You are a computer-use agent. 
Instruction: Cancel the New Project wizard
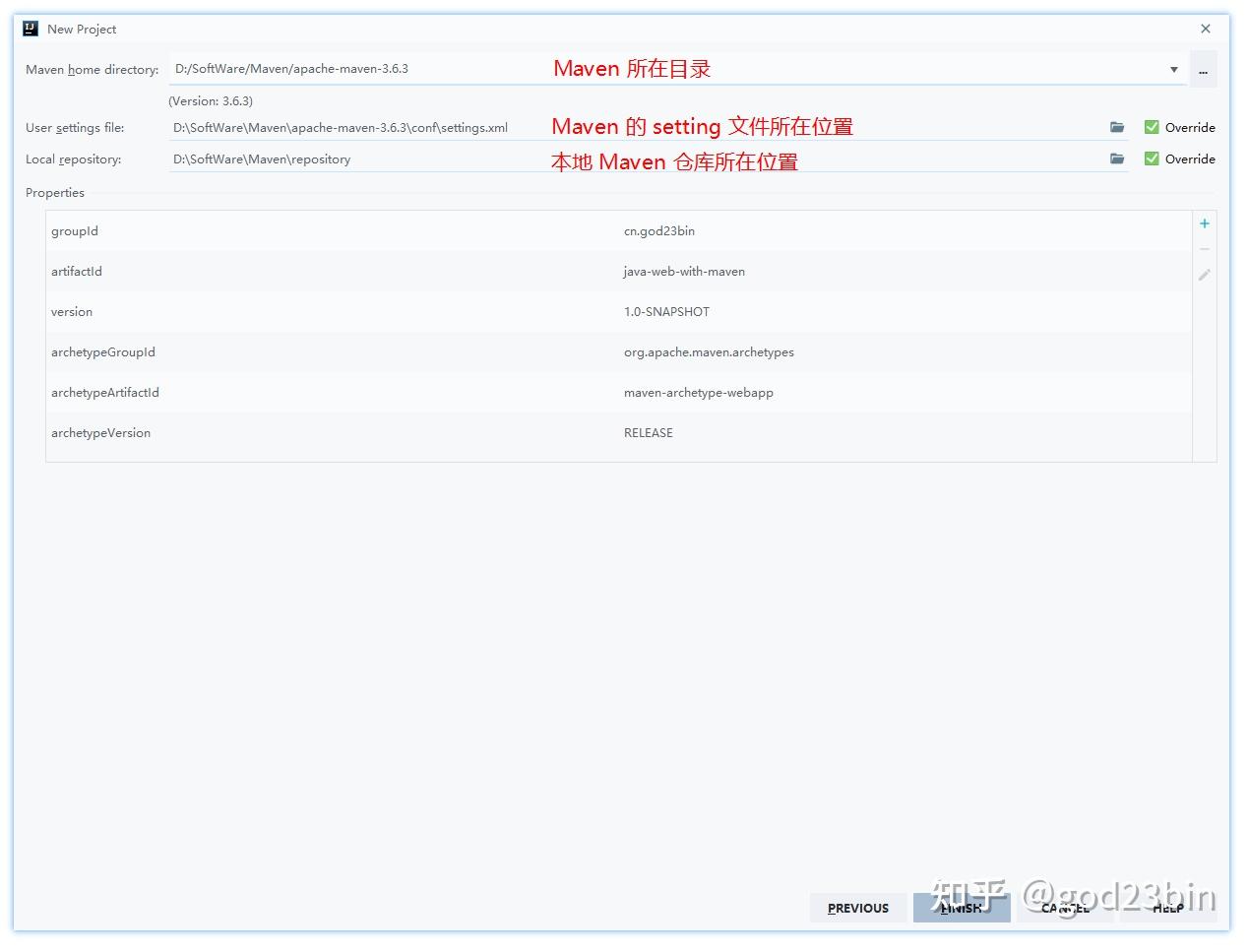1064,908
